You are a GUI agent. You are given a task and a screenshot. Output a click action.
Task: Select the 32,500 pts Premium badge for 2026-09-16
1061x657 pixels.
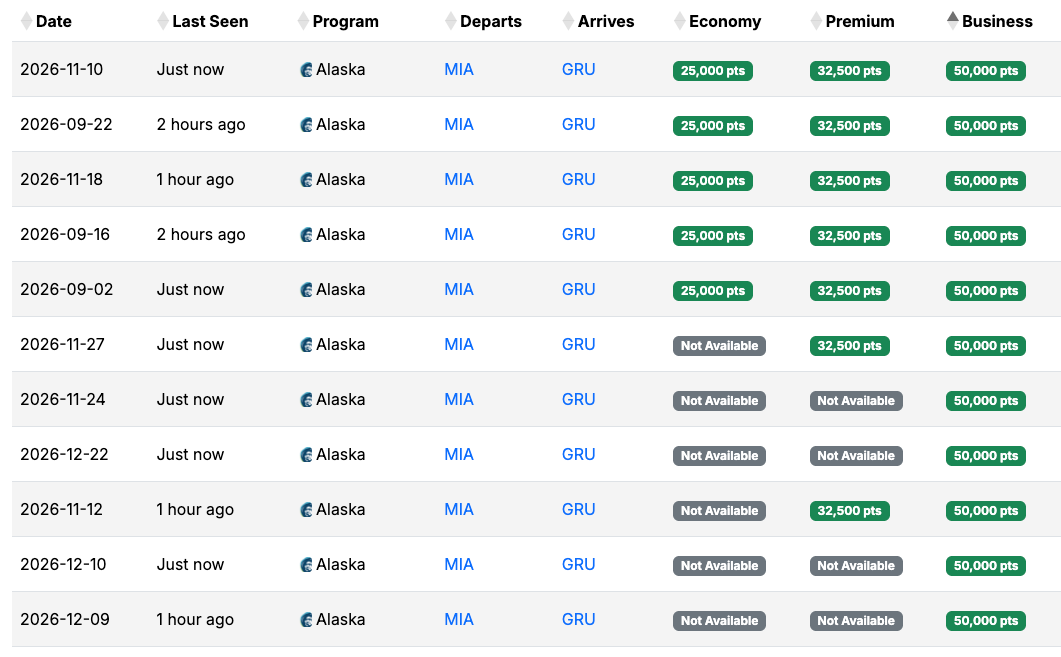coord(849,236)
